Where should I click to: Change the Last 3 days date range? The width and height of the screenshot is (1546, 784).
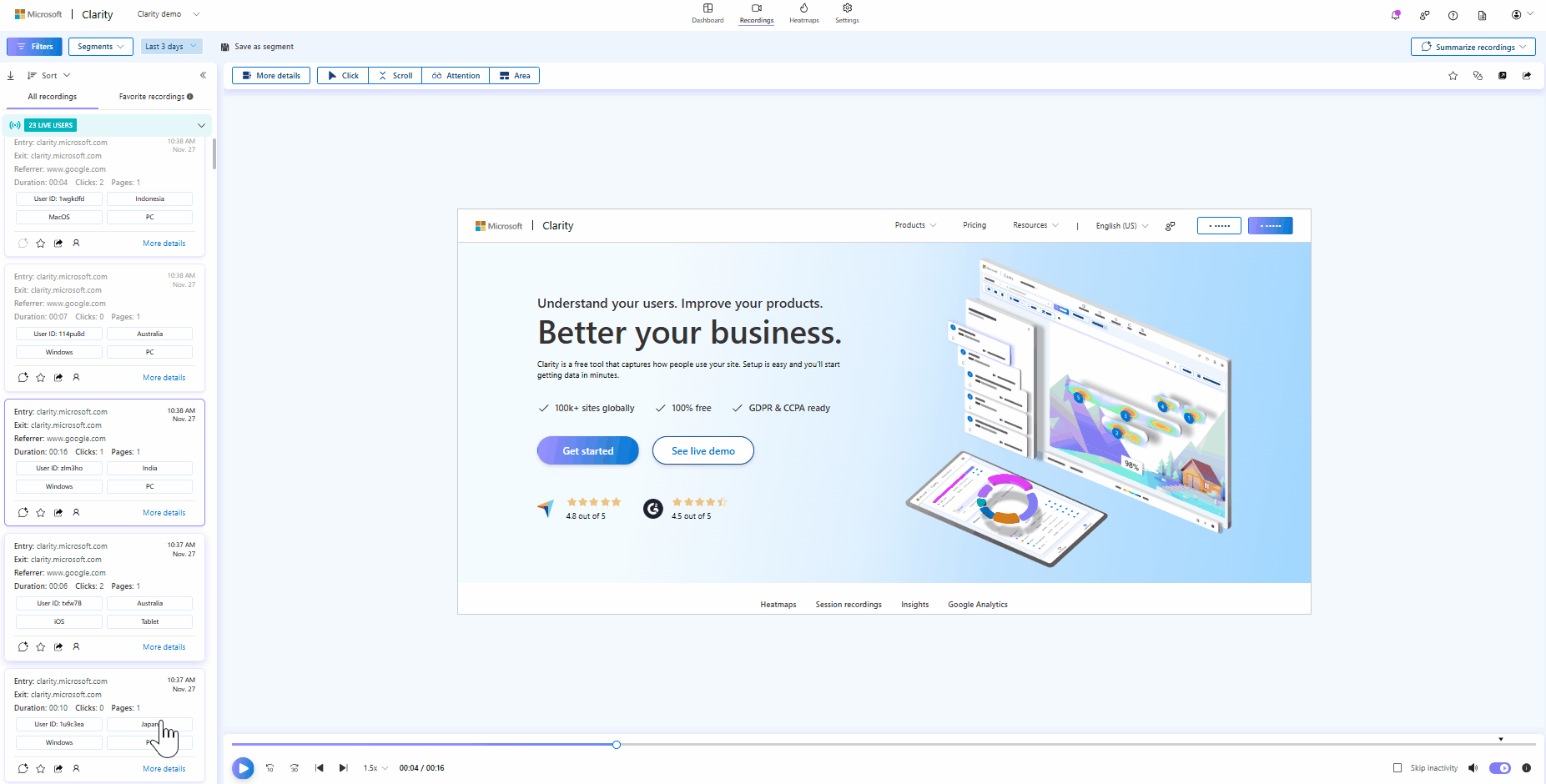[x=171, y=47]
